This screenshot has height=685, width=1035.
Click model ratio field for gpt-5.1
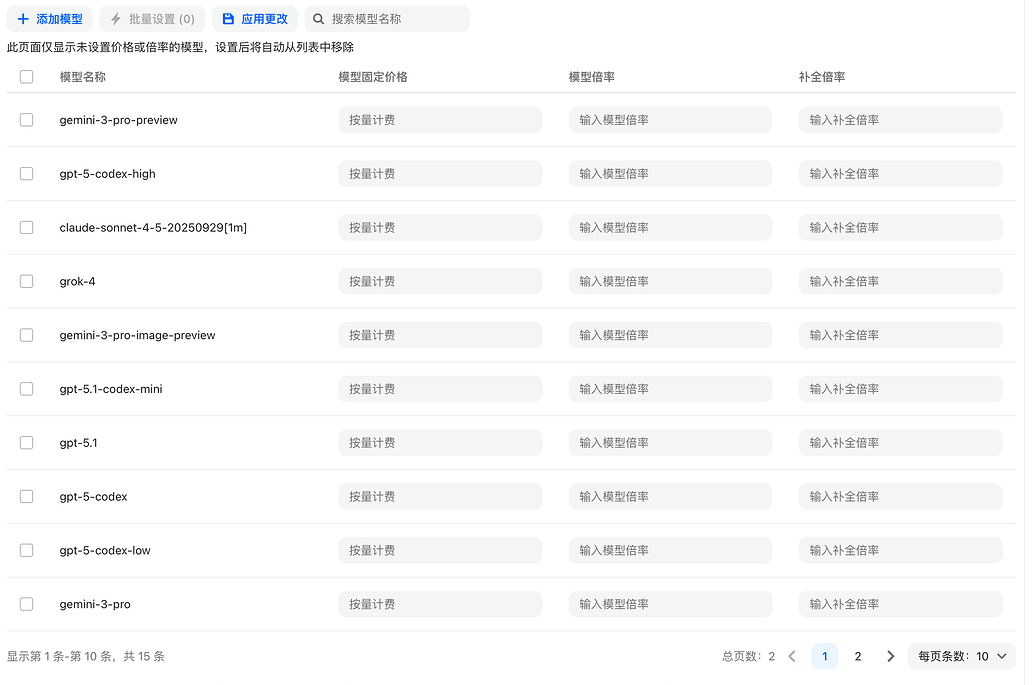[x=671, y=443]
